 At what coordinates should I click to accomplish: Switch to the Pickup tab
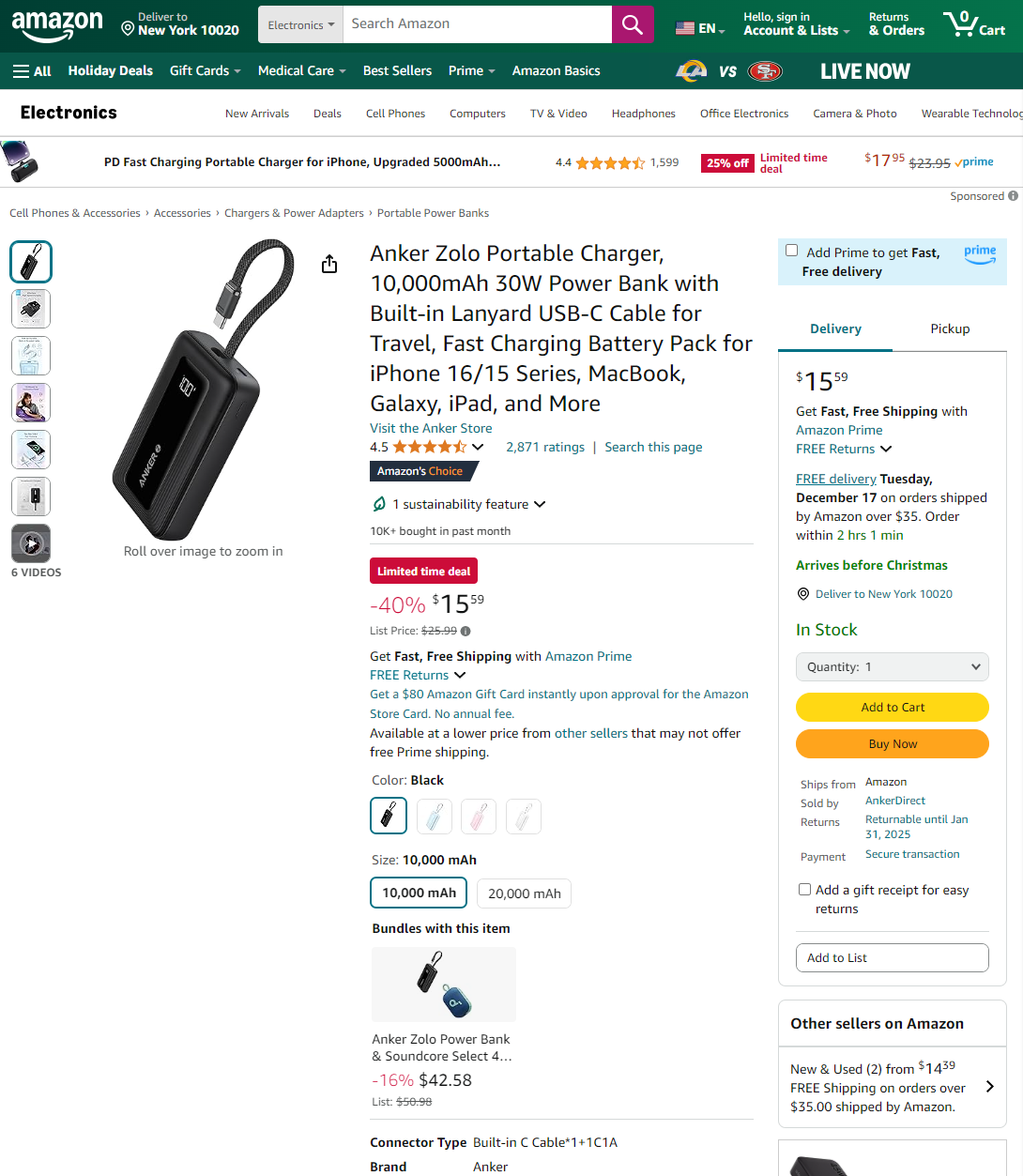950,328
